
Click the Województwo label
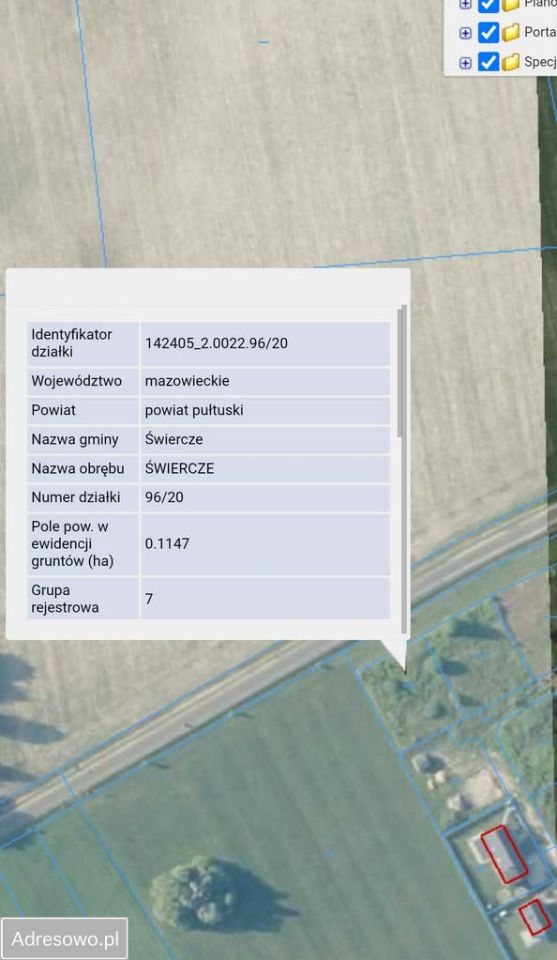pos(77,381)
